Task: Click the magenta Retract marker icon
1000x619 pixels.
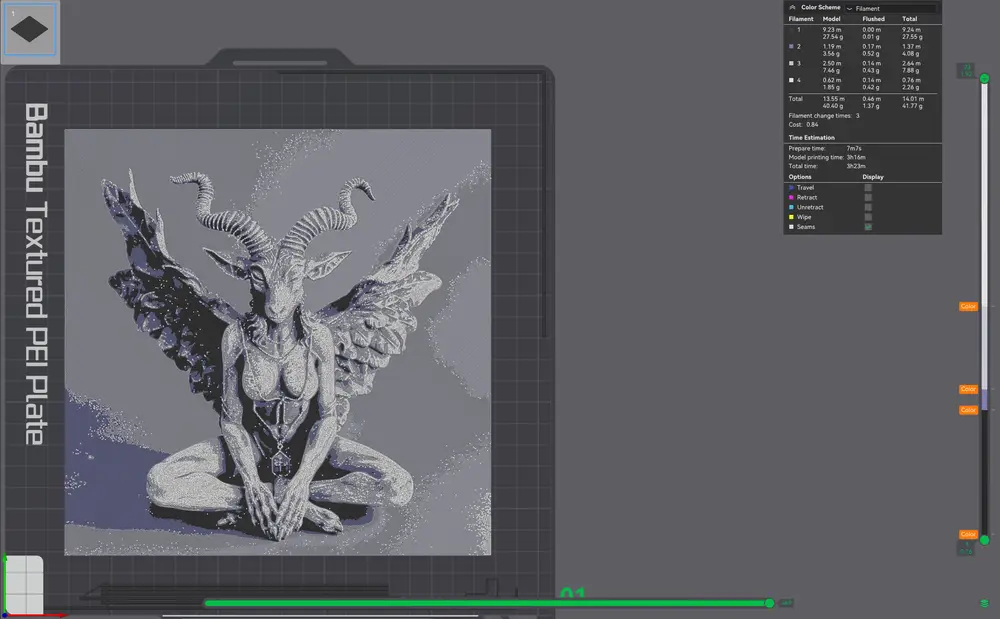Action: tap(791, 198)
